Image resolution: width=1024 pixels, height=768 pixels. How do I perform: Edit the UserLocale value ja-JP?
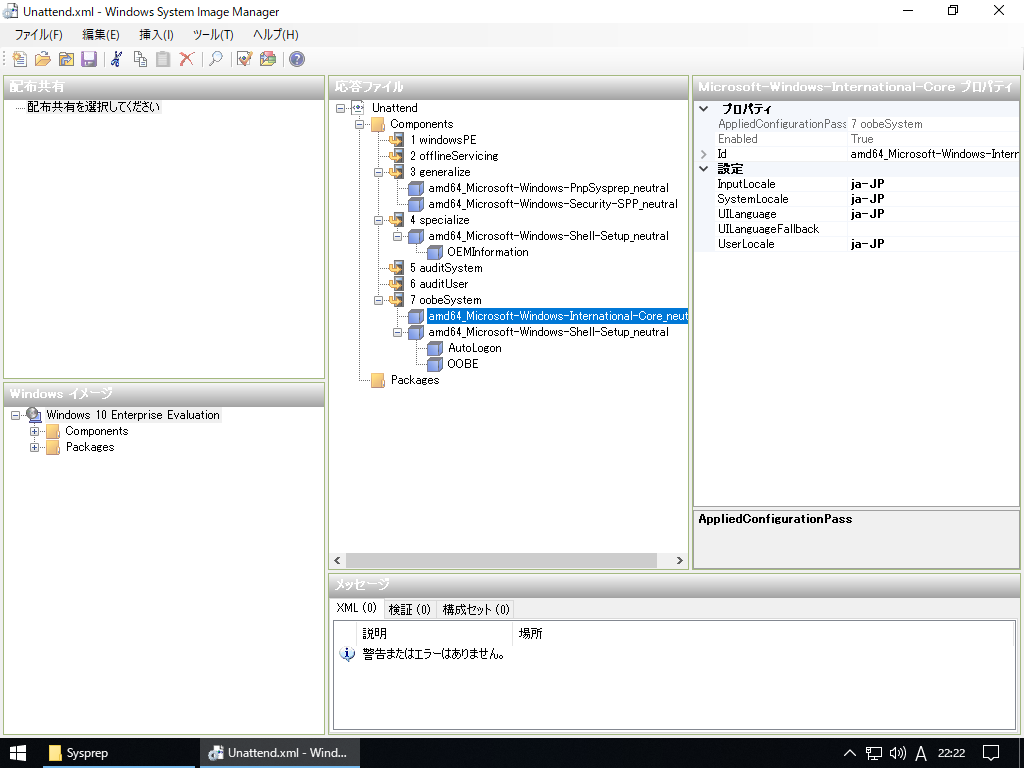tap(933, 244)
